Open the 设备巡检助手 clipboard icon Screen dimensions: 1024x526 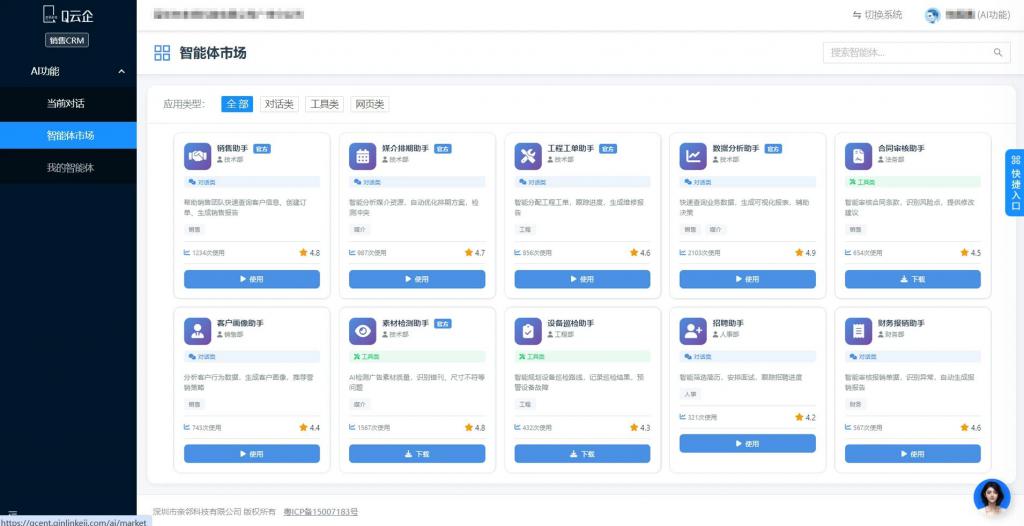click(528, 331)
